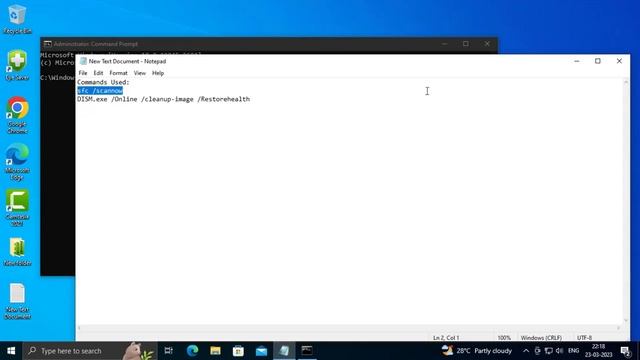Click the highlighted sfc /scannow line
The width and height of the screenshot is (640, 360).
coord(100,91)
